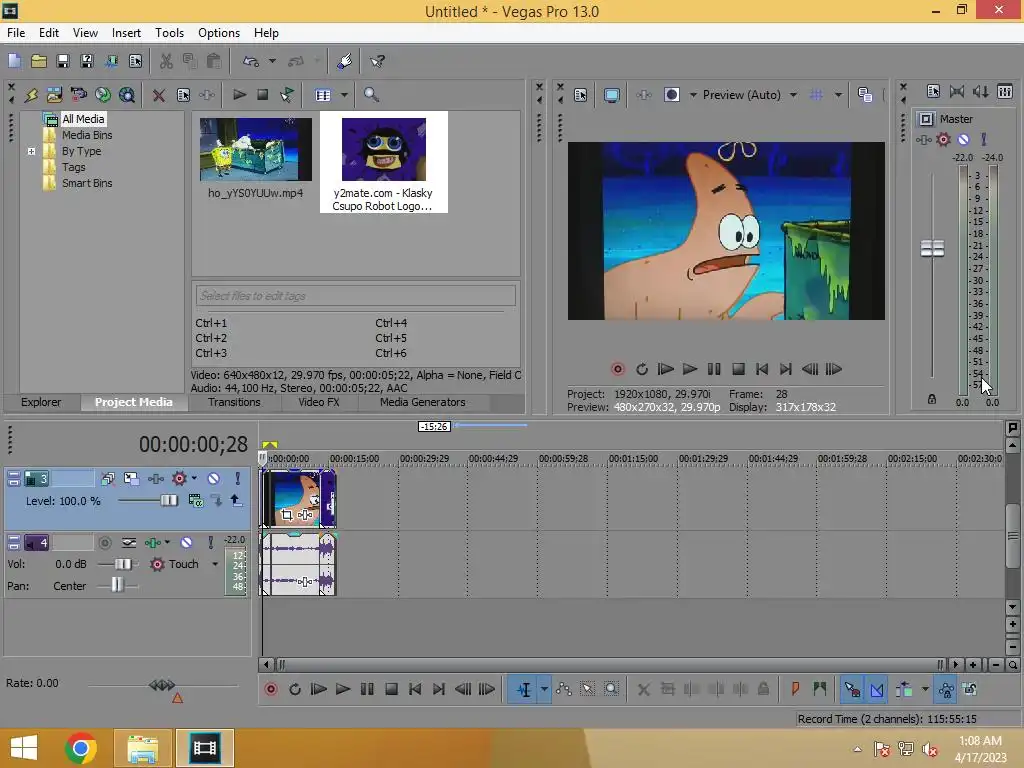Start media bin preview with play arrow
This screenshot has height=768, width=1024.
[239, 95]
